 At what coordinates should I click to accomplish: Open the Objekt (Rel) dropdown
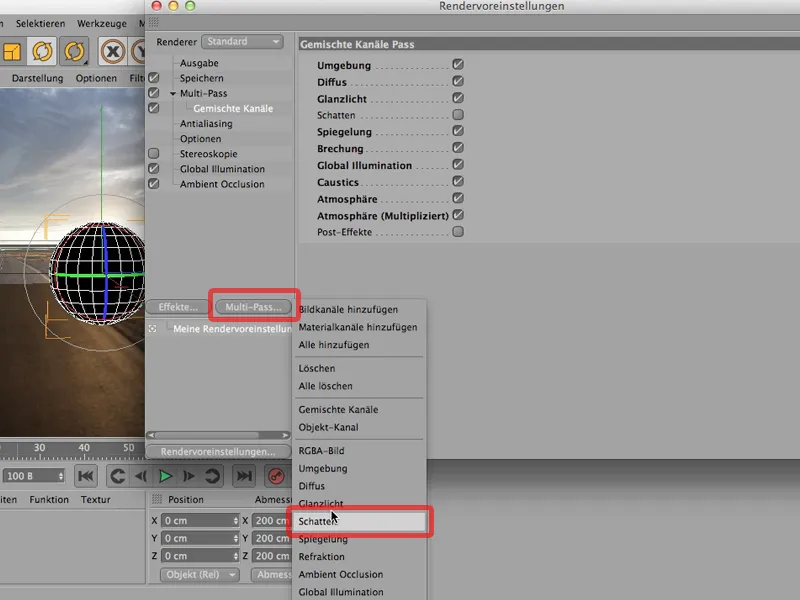[x=199, y=574]
